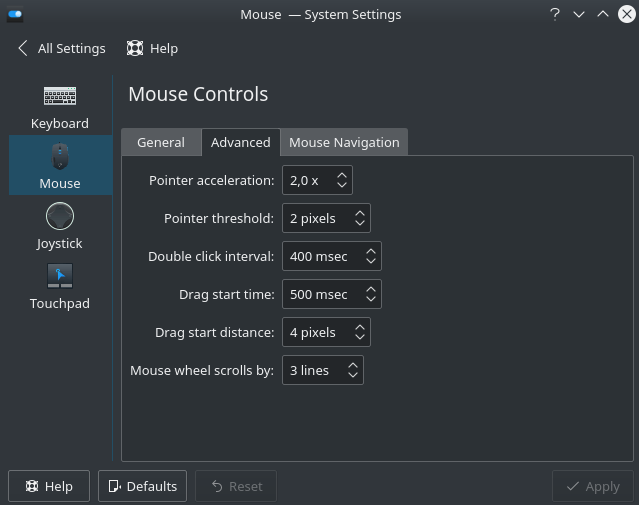Select the Mouse icon in sidebar

point(60,157)
